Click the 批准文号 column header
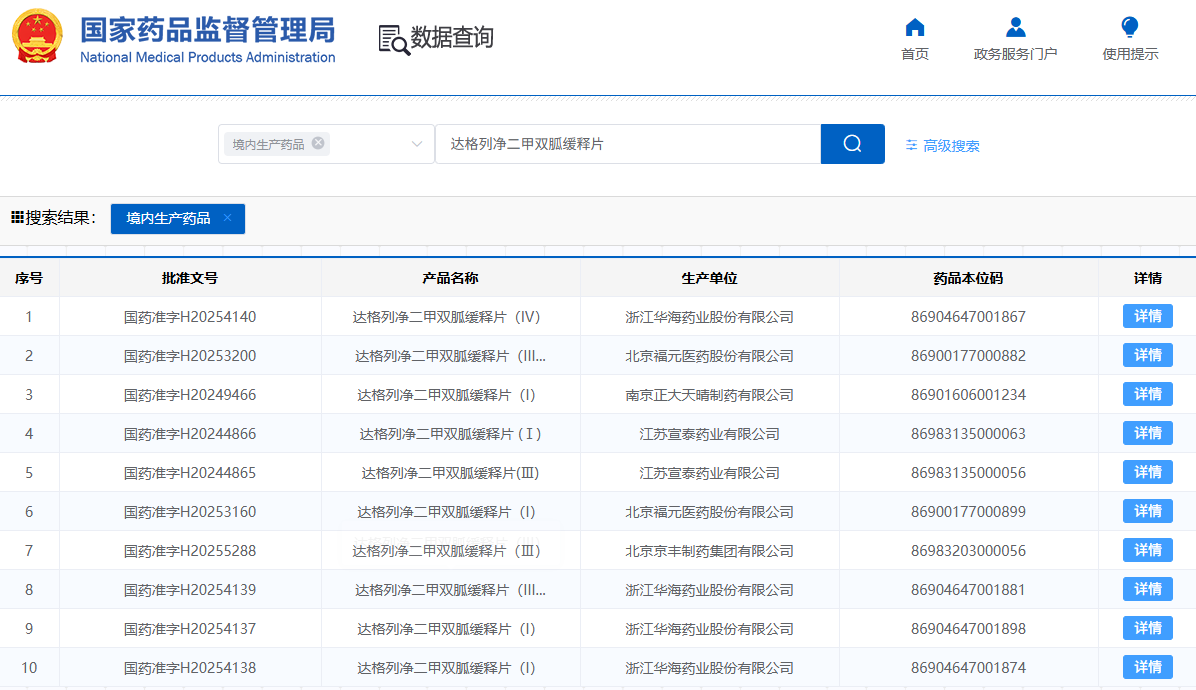 pos(190,278)
